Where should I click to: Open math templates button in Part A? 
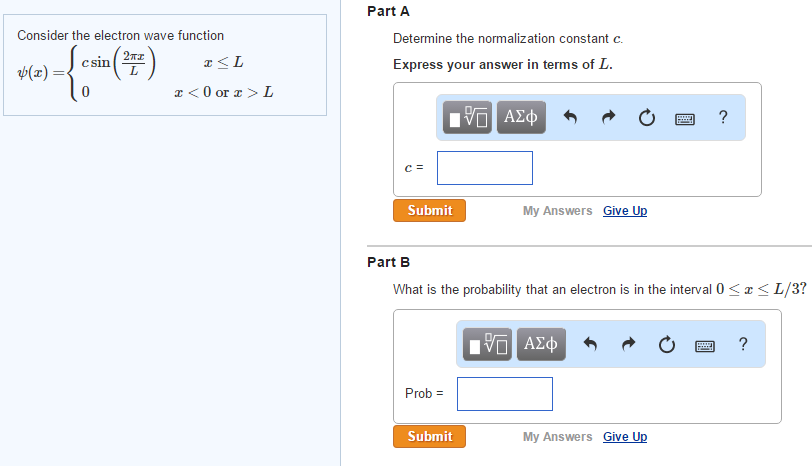[x=469, y=118]
